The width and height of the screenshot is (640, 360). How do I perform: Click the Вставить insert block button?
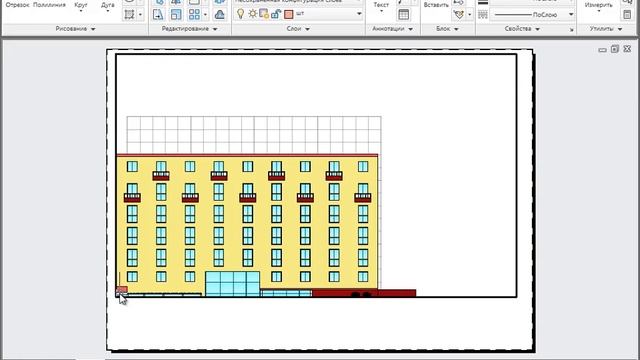[x=436, y=5]
